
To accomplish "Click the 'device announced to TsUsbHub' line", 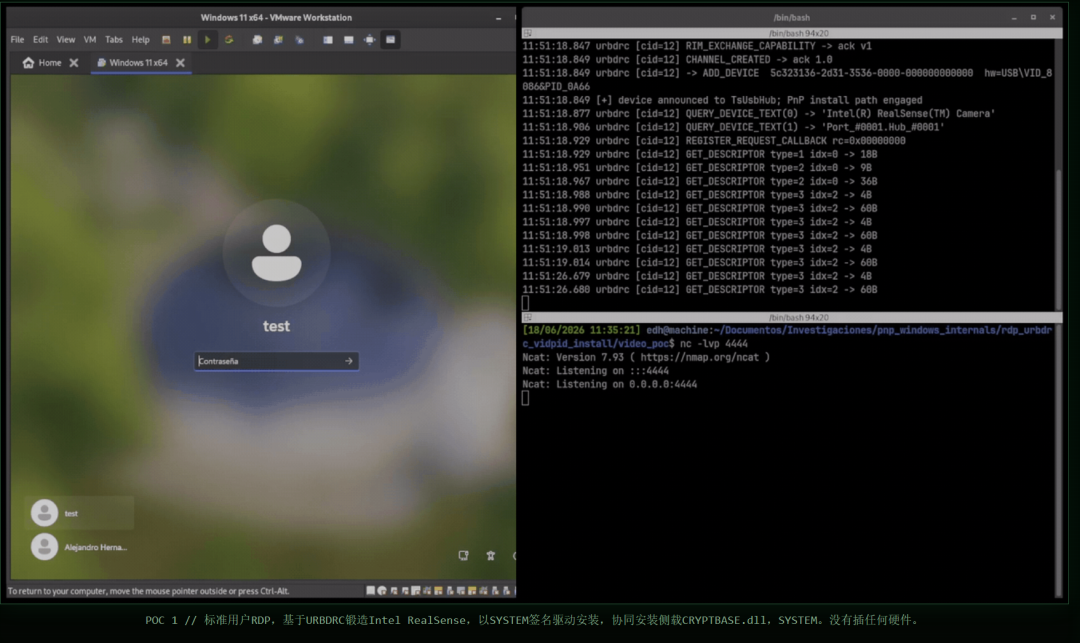I will coord(722,101).
